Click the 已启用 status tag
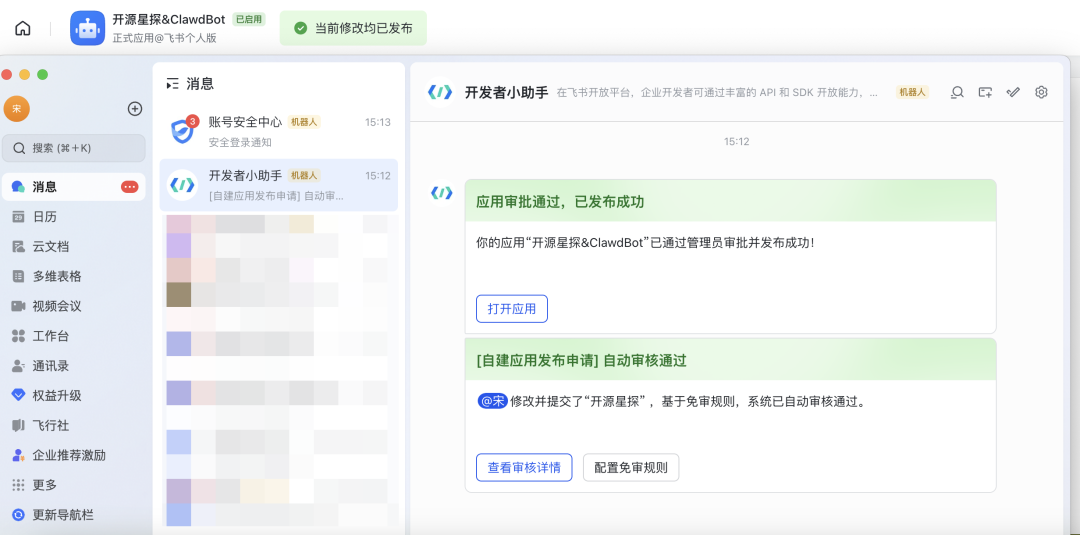Screen dimensions: 1080x535 (249, 19)
